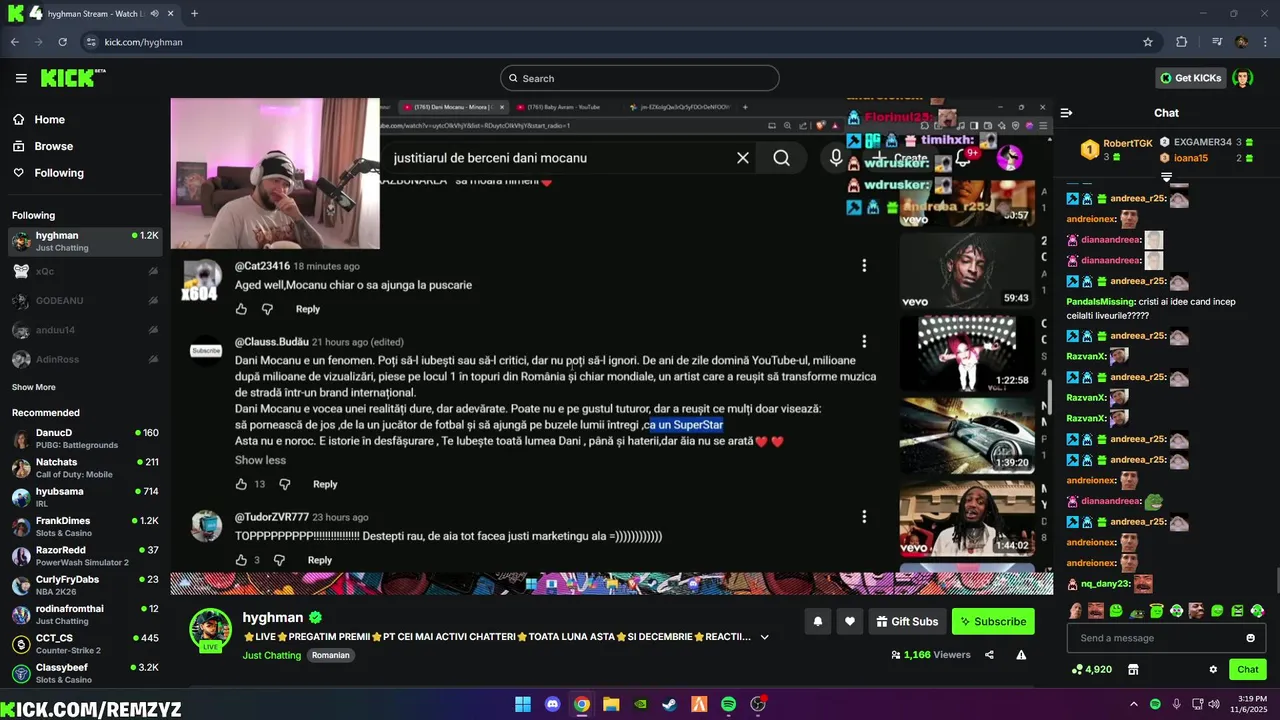Select GODEANU channel in Following

(x=85, y=301)
